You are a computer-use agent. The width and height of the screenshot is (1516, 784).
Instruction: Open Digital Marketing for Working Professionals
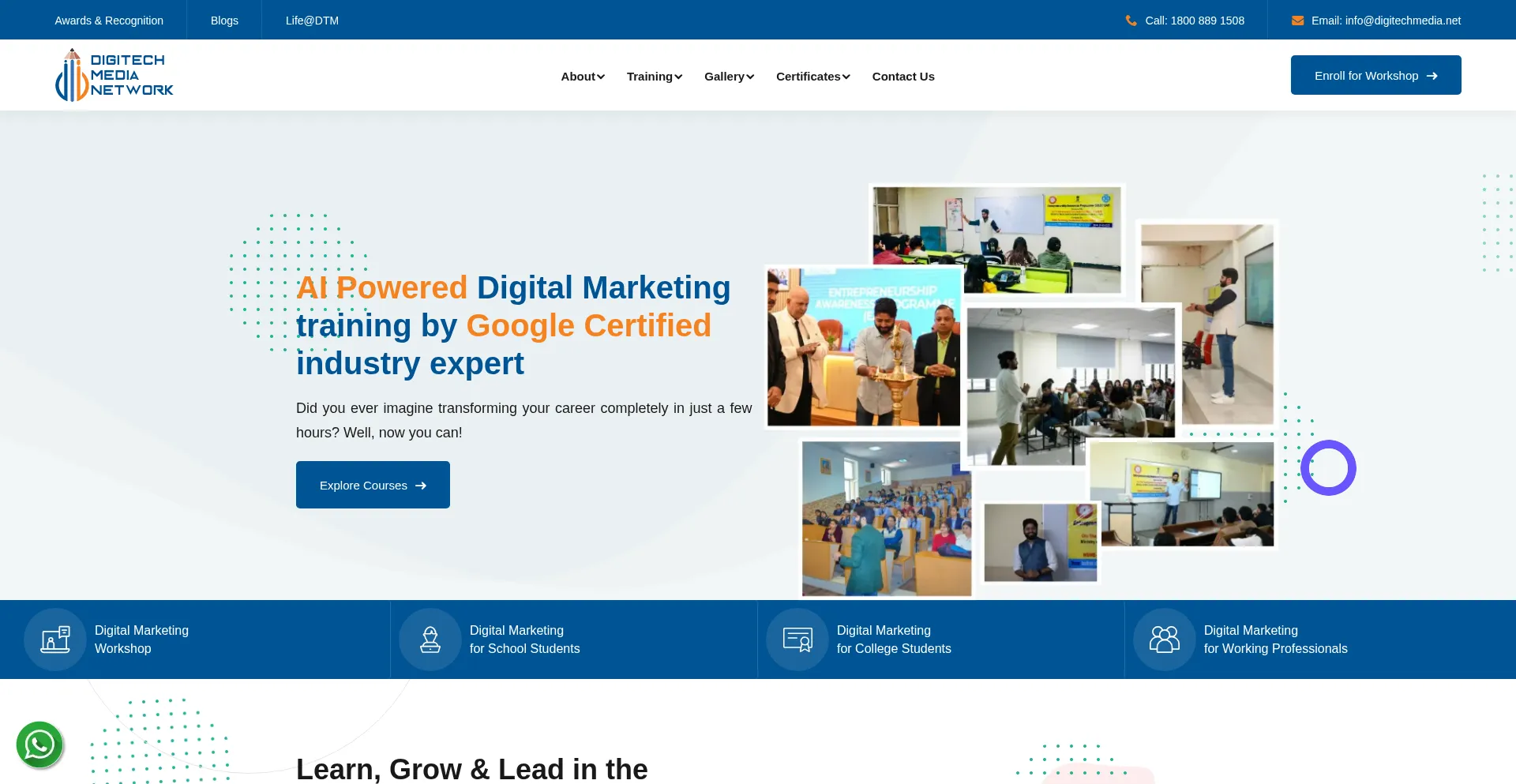(x=1275, y=640)
